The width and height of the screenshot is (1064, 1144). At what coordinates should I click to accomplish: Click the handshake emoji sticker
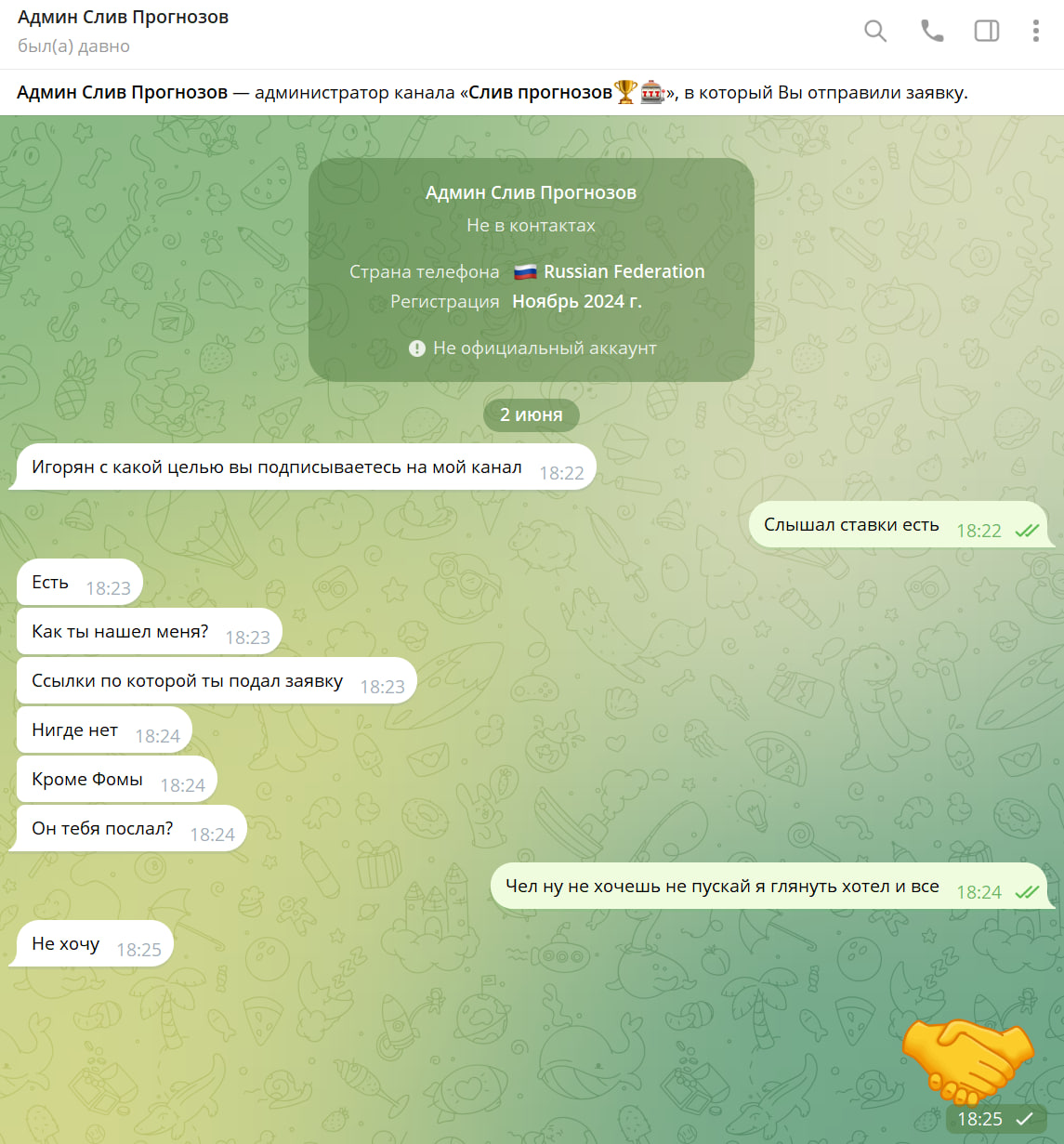tap(968, 1059)
